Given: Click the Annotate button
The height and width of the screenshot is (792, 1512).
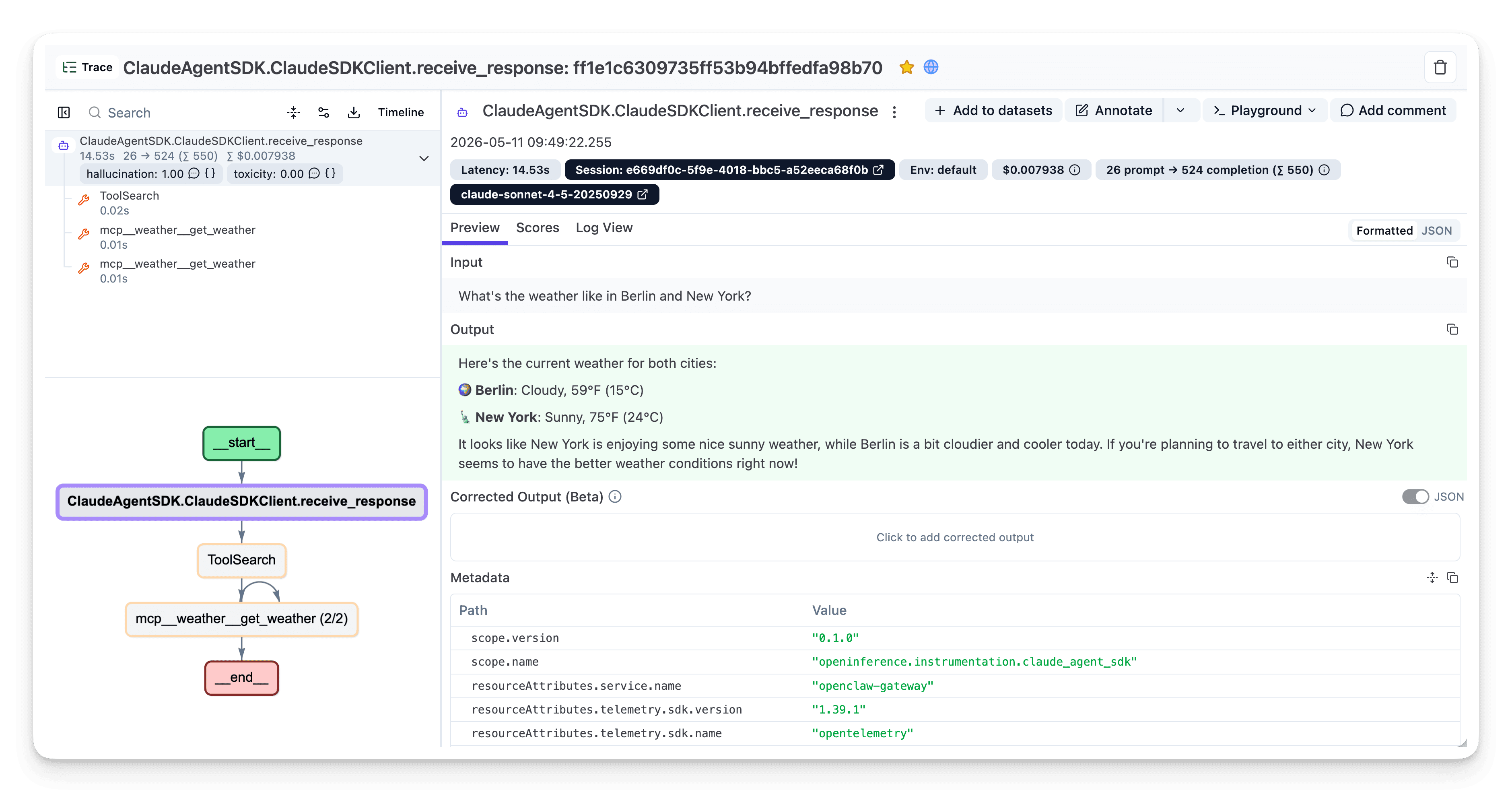Looking at the screenshot, I should coord(1114,110).
